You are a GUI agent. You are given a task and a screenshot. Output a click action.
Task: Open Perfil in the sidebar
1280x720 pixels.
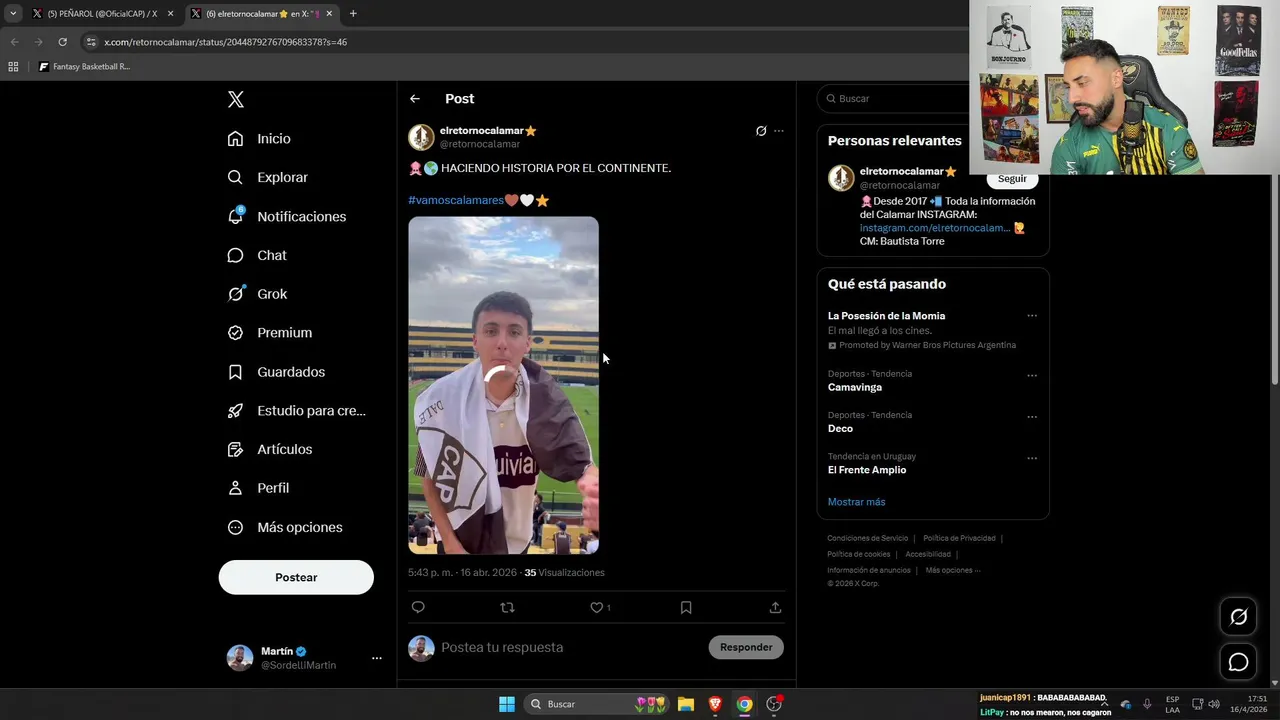point(258,488)
